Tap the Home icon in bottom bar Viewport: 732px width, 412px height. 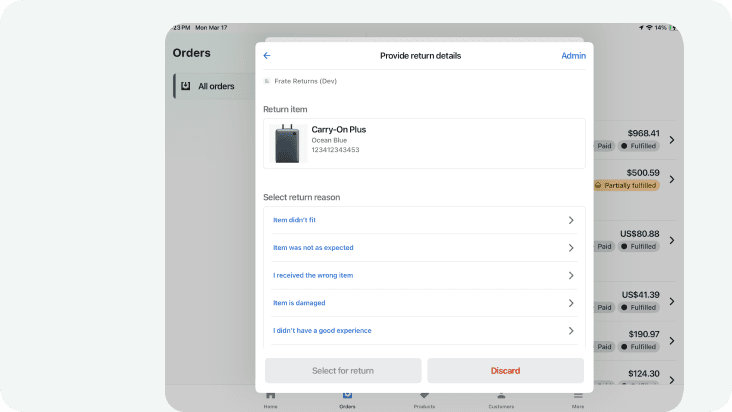coord(270,398)
